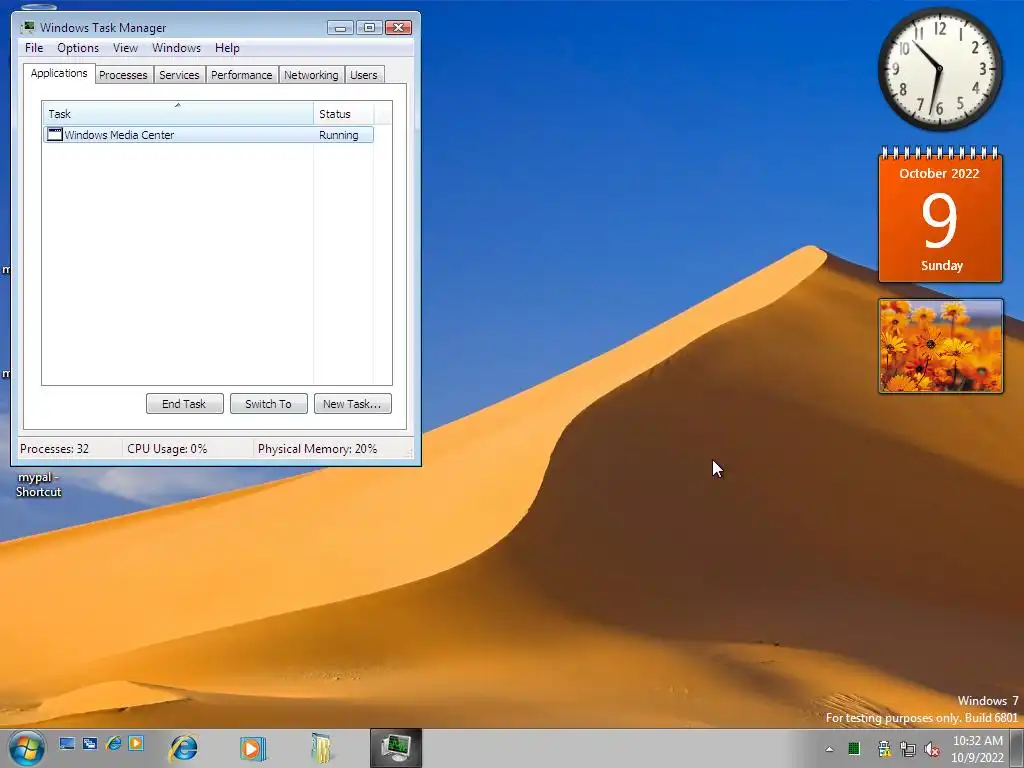
Task: Click Switch To button
Action: tap(268, 404)
